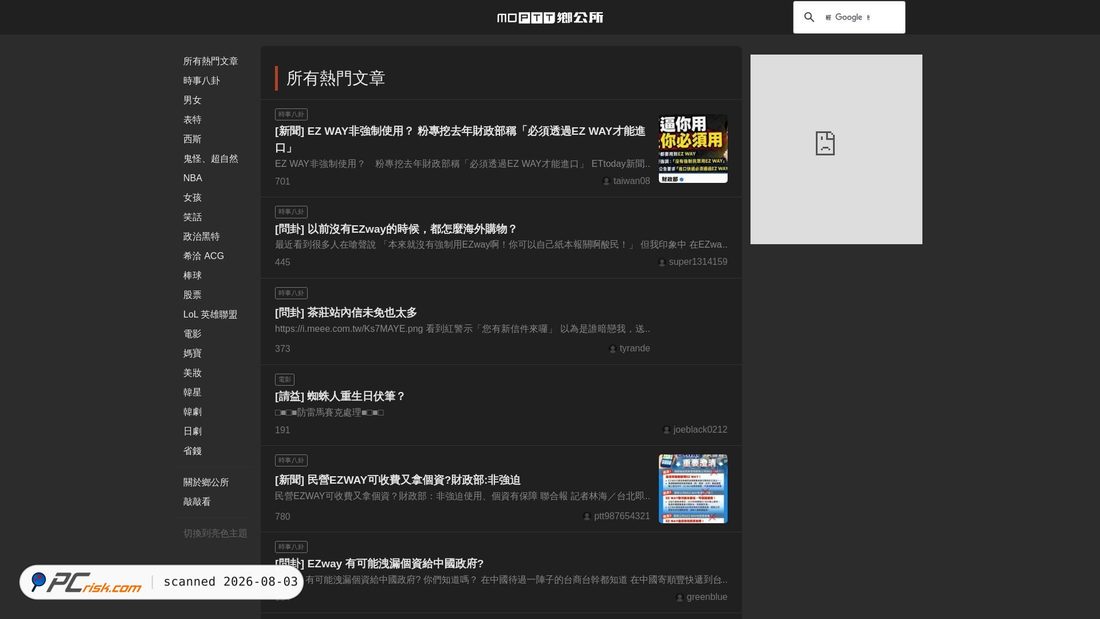Viewport: 1100px width, 619px height.
Task: Click the broken page icon in ad box
Action: (825, 143)
